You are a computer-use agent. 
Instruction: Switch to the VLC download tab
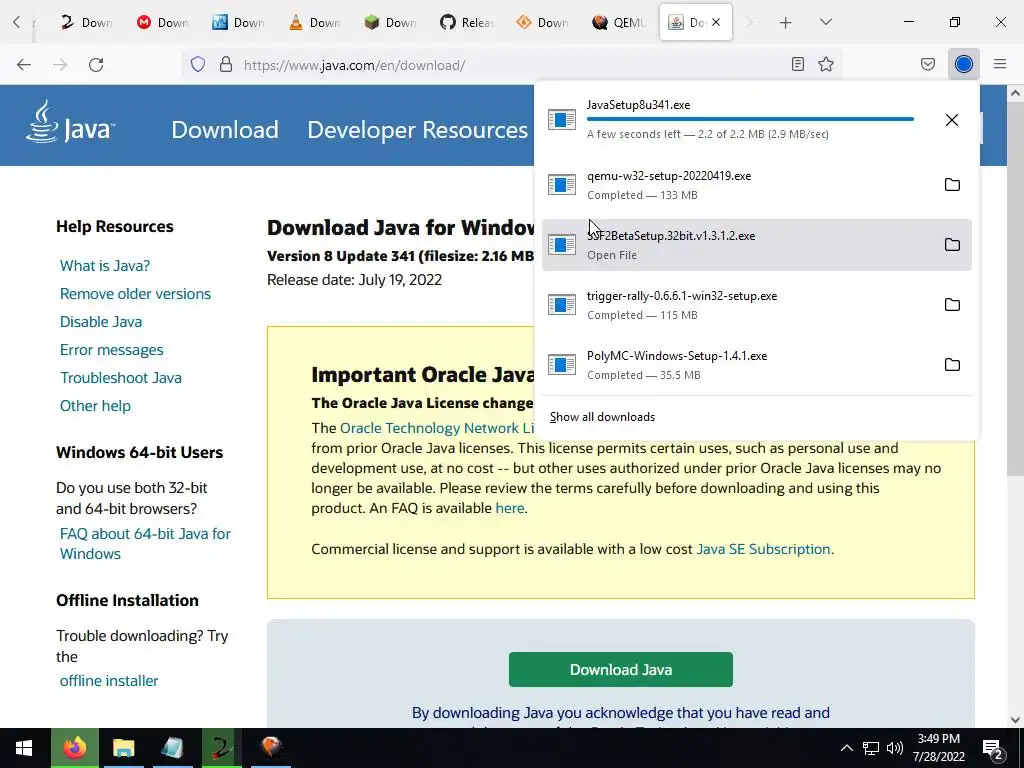(315, 23)
